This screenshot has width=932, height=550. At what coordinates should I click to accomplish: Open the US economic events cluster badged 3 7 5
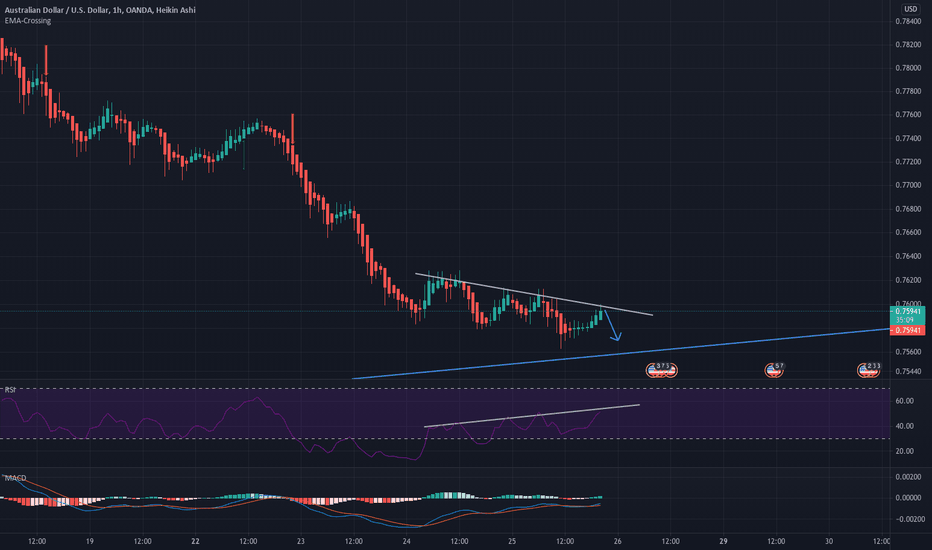[x=662, y=370]
